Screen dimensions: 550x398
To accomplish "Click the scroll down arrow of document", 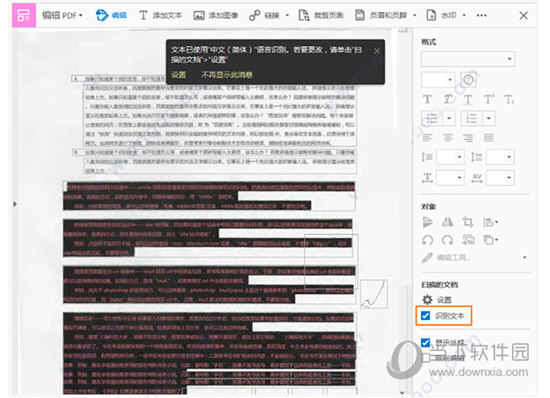I will pyautogui.click(x=402, y=393).
